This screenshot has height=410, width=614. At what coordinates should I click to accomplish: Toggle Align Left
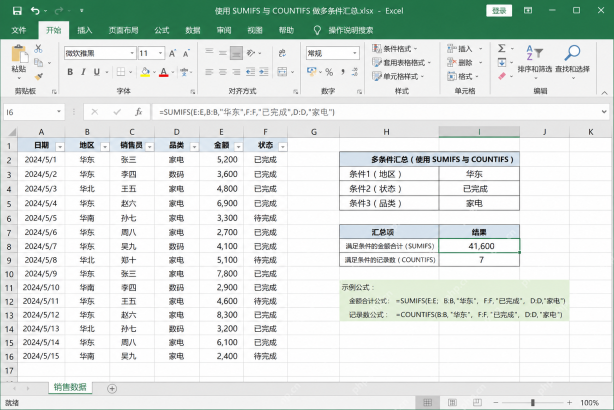click(209, 72)
